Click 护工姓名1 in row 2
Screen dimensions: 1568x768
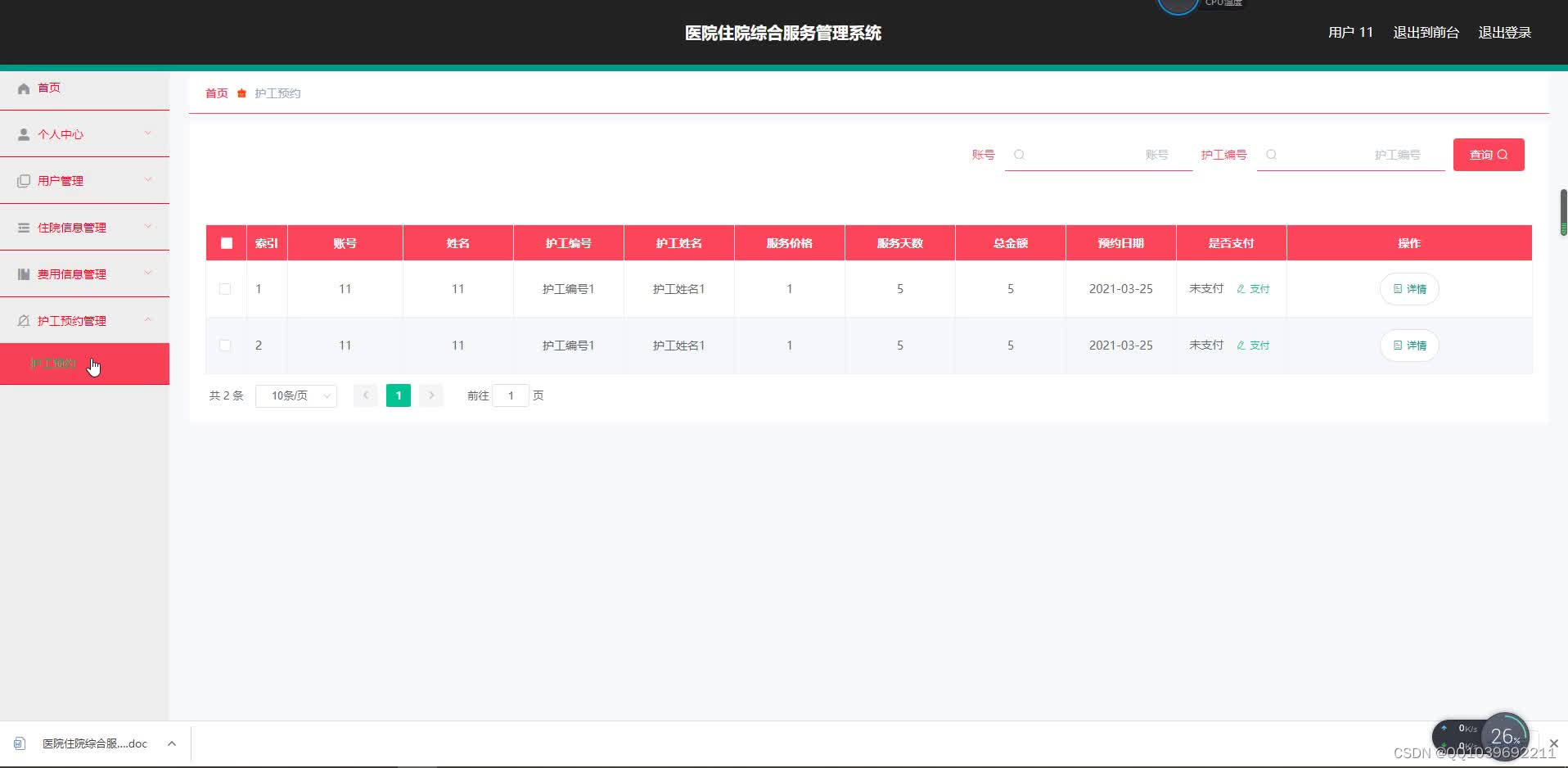click(x=679, y=346)
